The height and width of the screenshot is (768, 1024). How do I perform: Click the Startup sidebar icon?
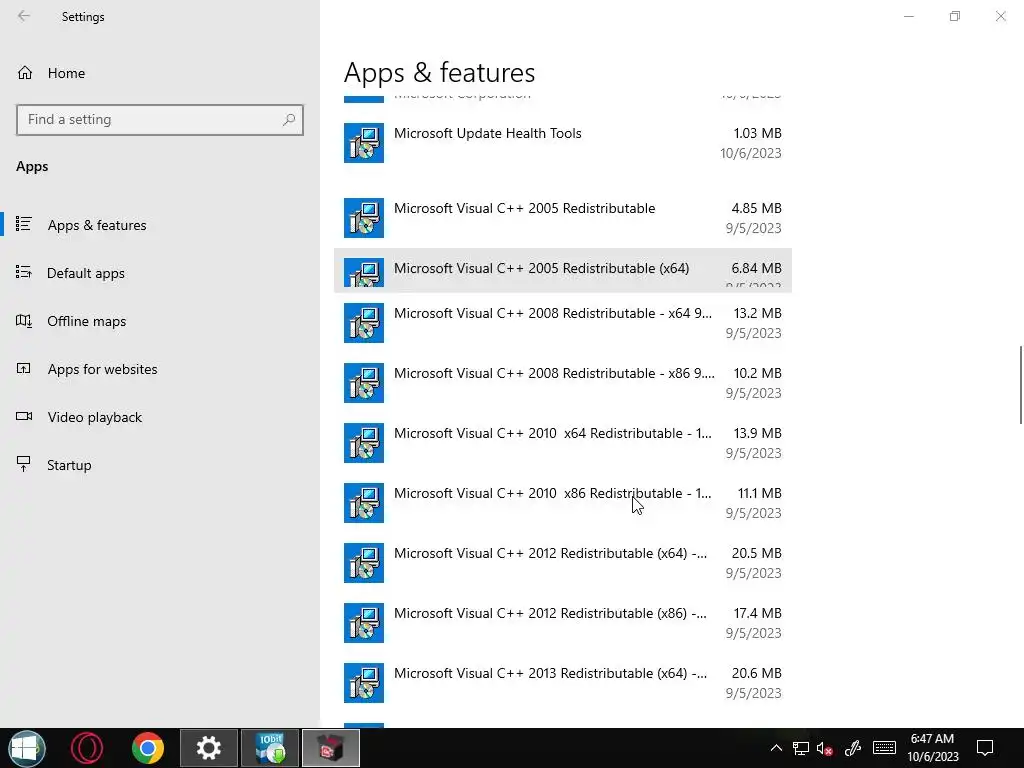[24, 464]
